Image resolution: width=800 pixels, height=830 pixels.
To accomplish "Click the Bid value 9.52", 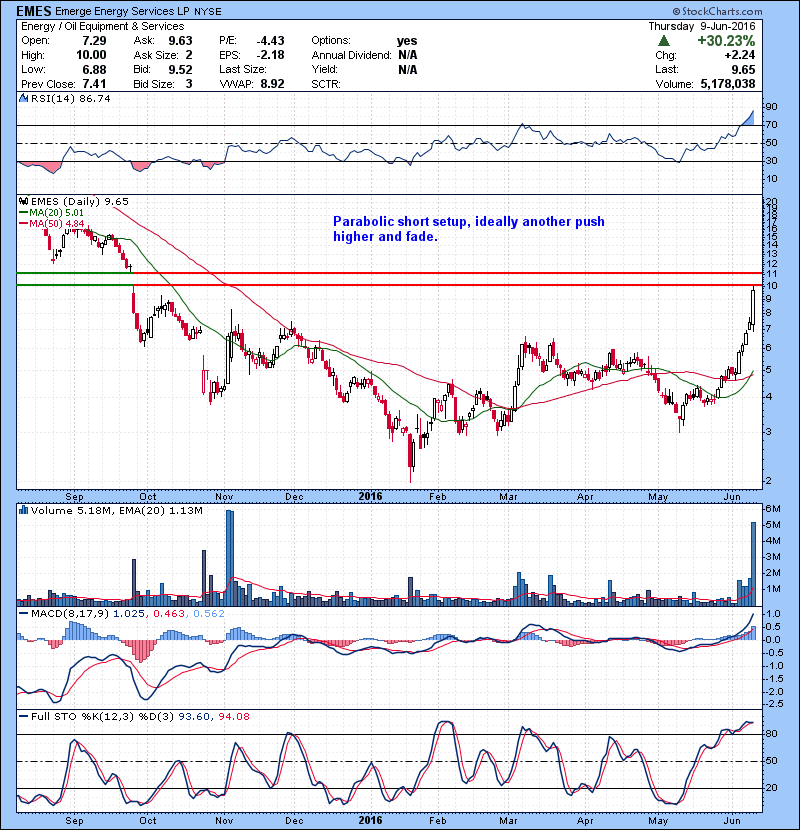I will (x=181, y=69).
